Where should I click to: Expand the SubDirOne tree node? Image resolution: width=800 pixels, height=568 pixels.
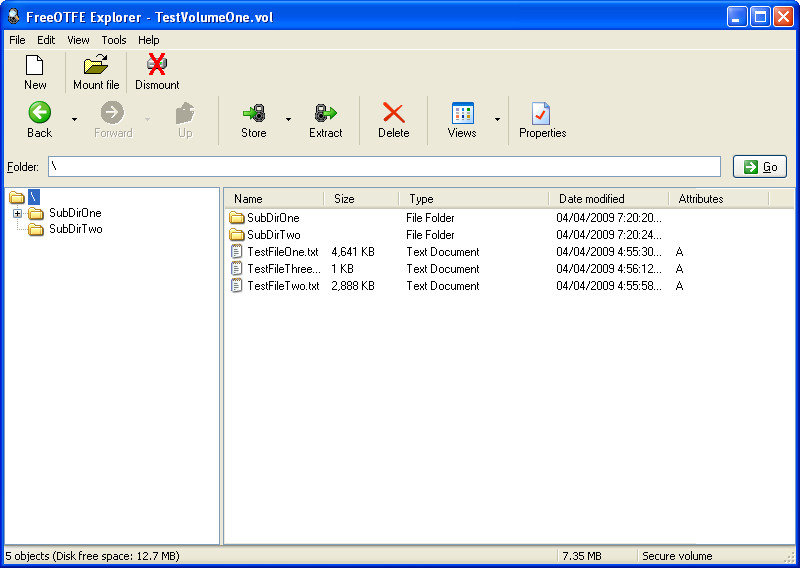tap(17, 213)
